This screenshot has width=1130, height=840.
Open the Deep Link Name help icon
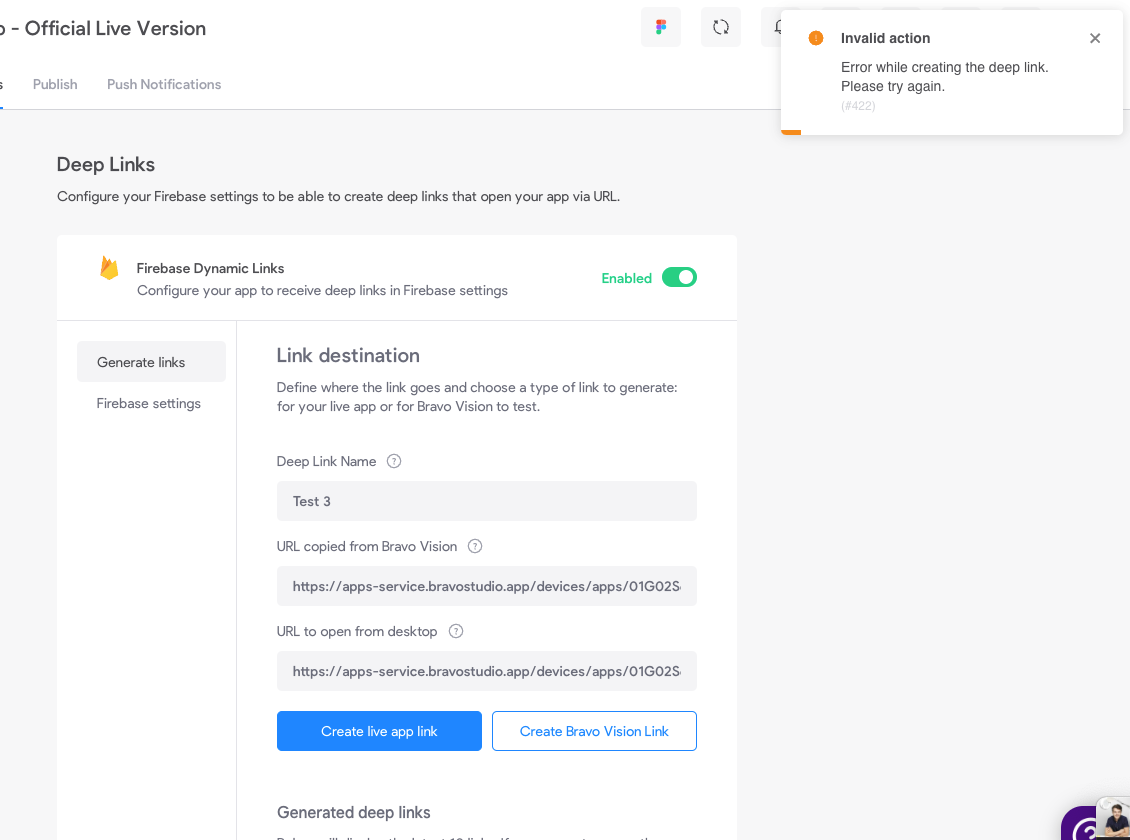pyautogui.click(x=393, y=461)
